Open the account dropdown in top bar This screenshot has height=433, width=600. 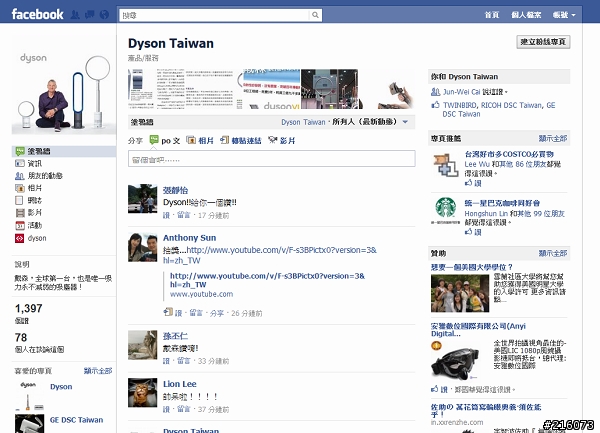[x=564, y=15]
